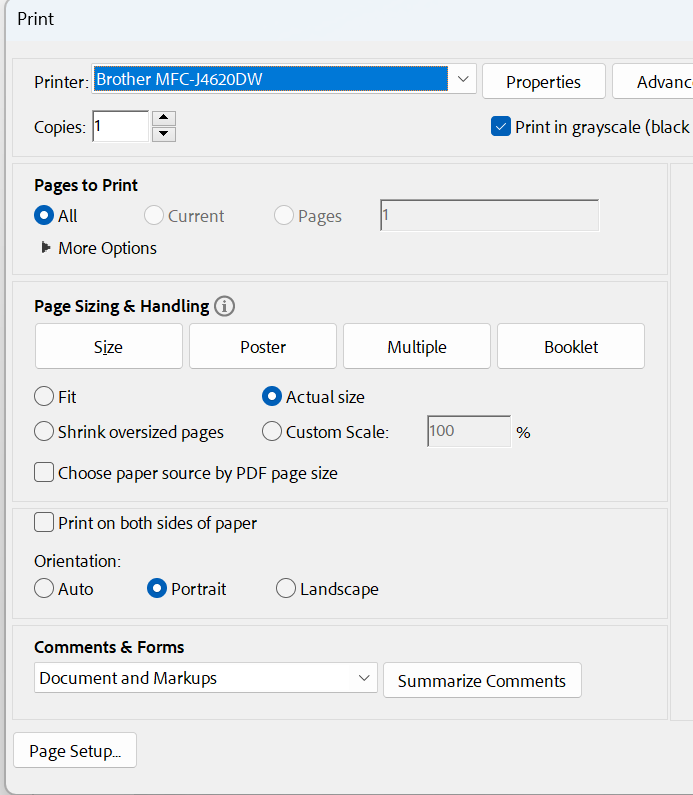693x795 pixels.
Task: Select the Fit radio button
Action: 44,397
